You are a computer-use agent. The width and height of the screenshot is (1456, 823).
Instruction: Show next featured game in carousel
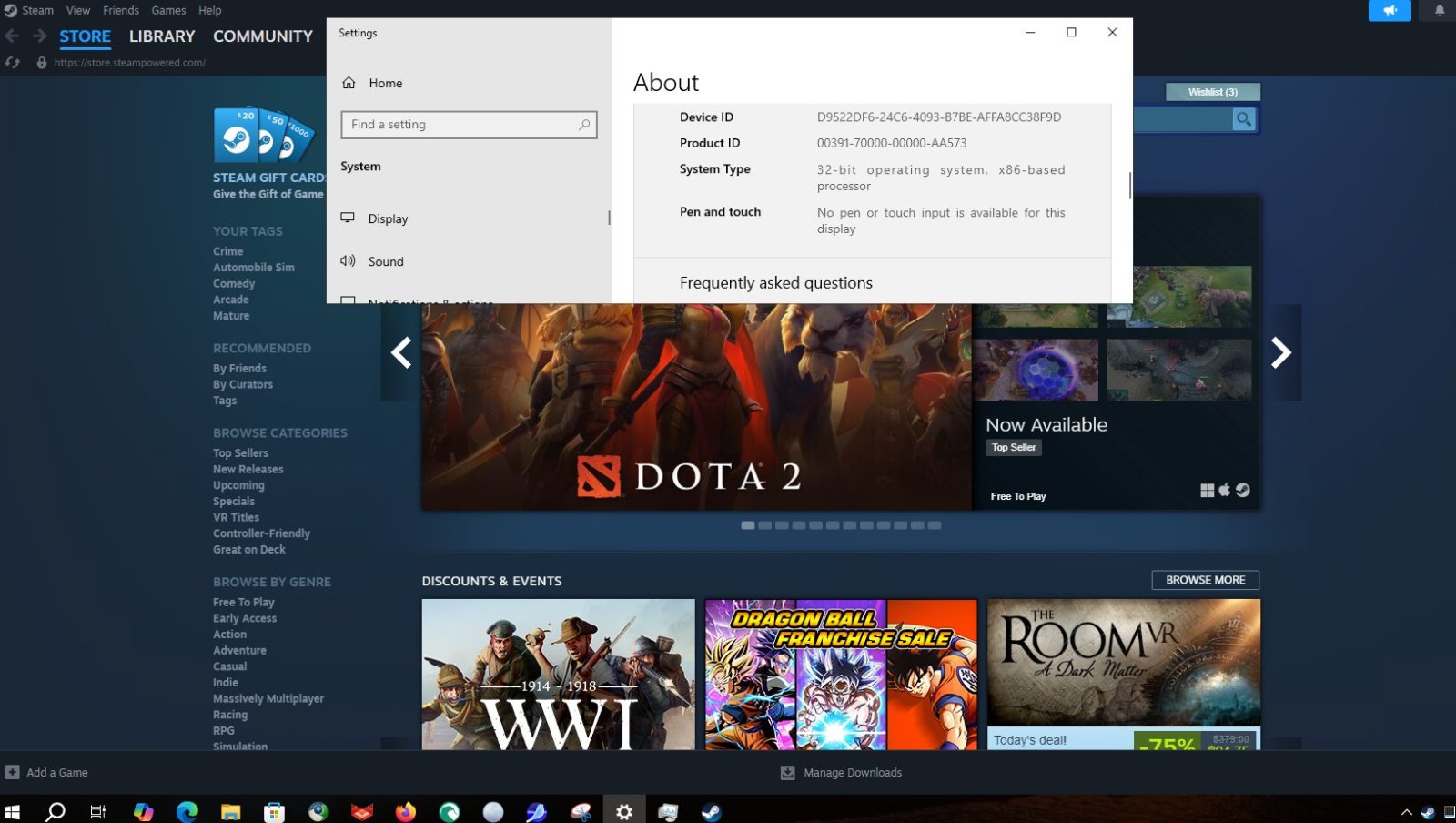[1281, 352]
